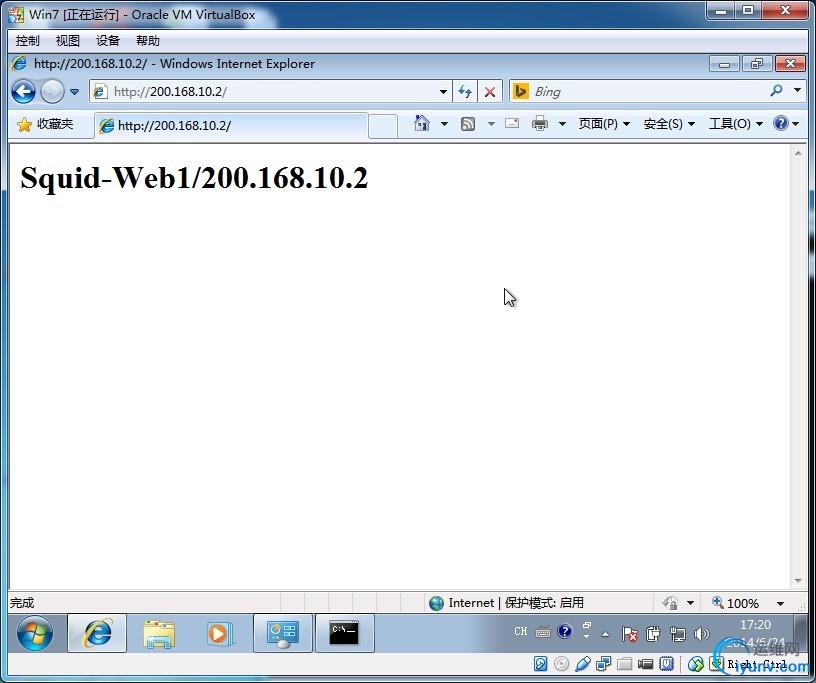Click the Squid-Web1/200.168.10.2 heading text
The height and width of the screenshot is (683, 816).
194,178
